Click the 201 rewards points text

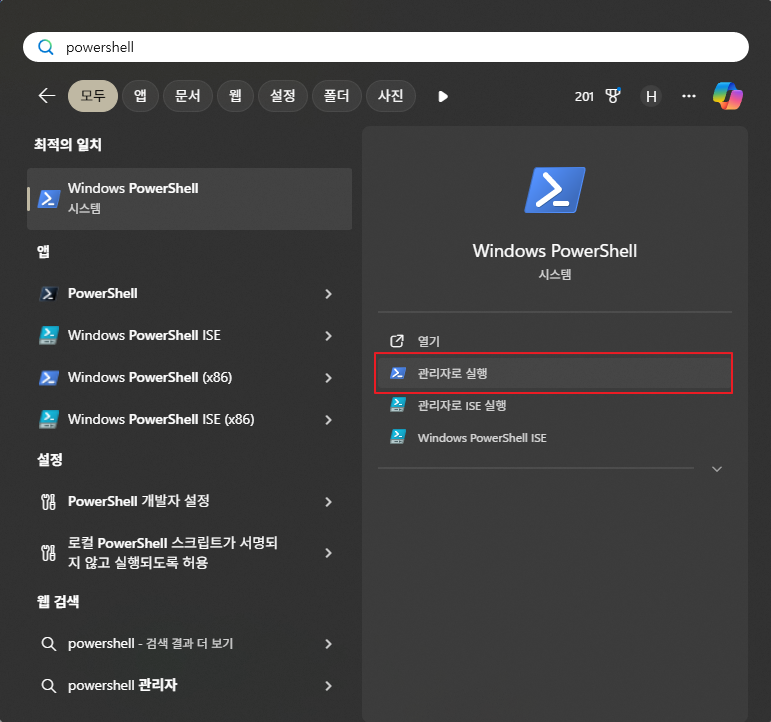(x=584, y=96)
